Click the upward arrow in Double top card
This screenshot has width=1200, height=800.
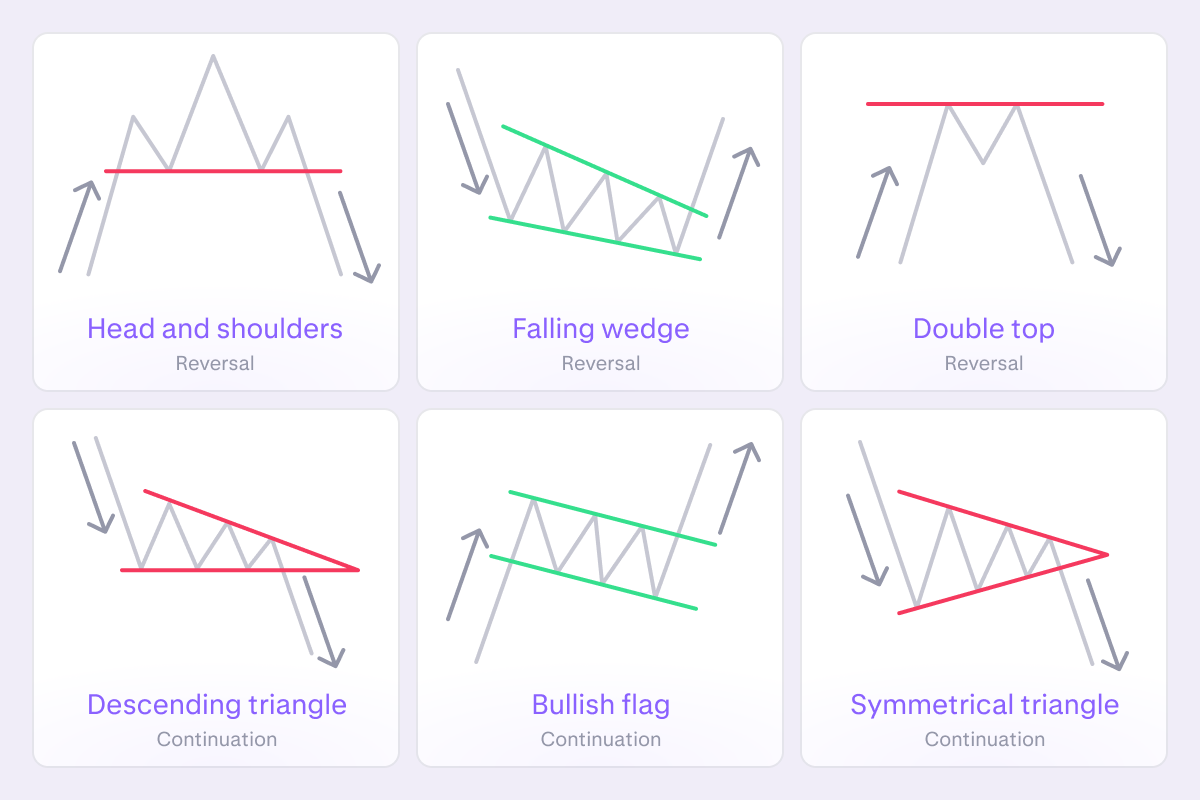pos(875,212)
